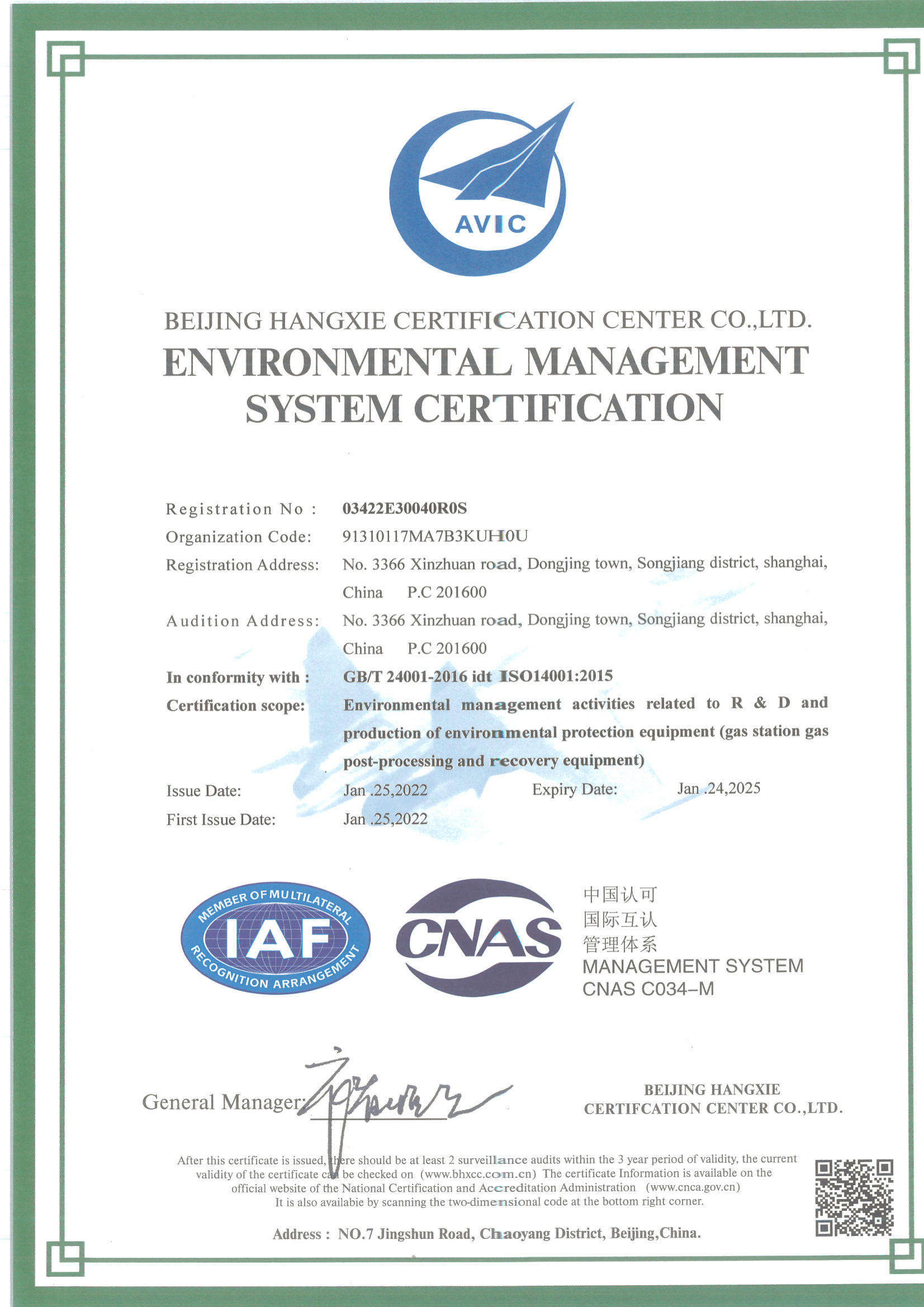Click the Chinese text '管理体系'
Screen dimensions: 924x1307
pos(619,945)
